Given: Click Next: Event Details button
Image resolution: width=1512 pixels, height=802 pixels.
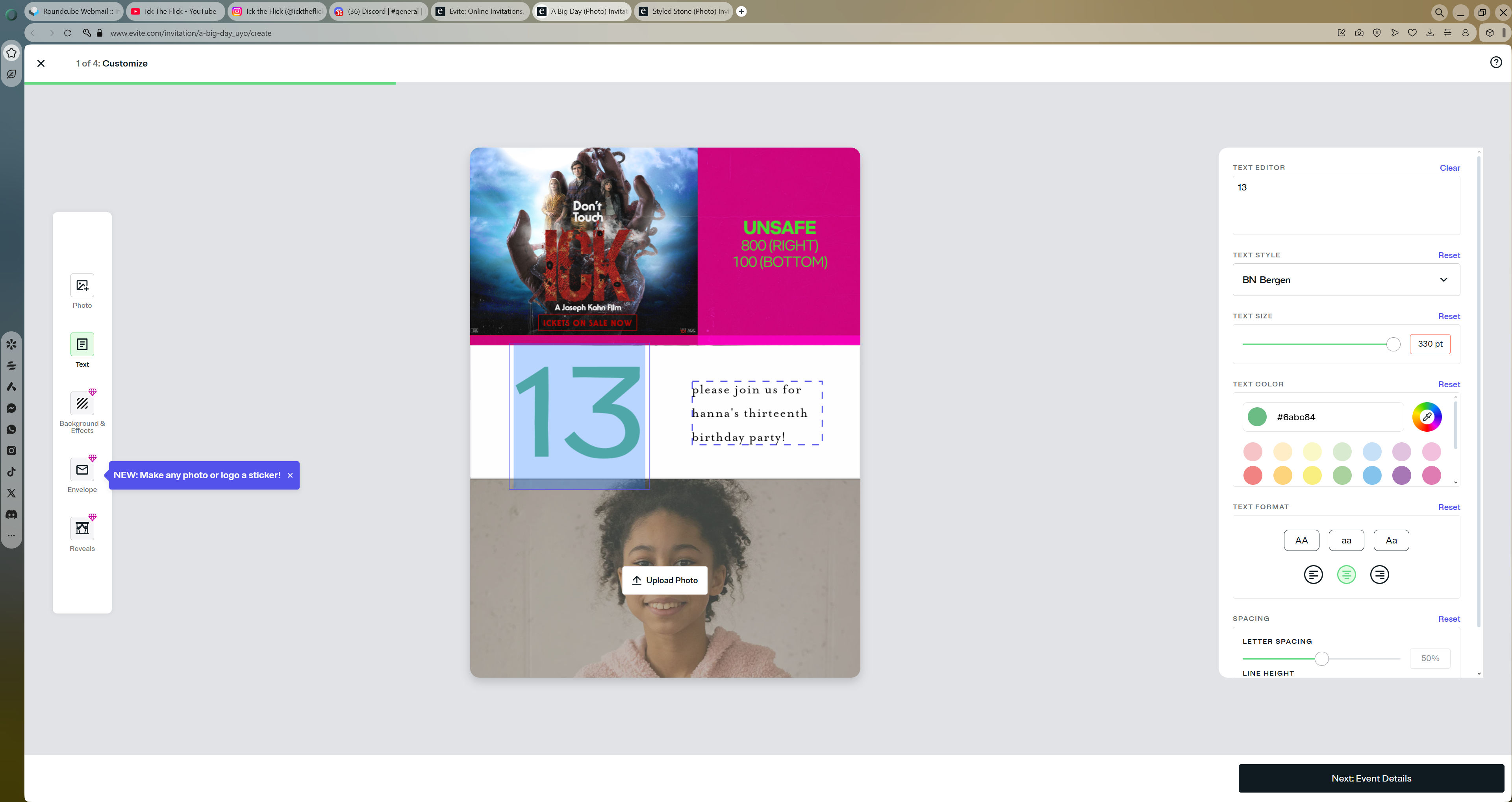Looking at the screenshot, I should [x=1371, y=778].
